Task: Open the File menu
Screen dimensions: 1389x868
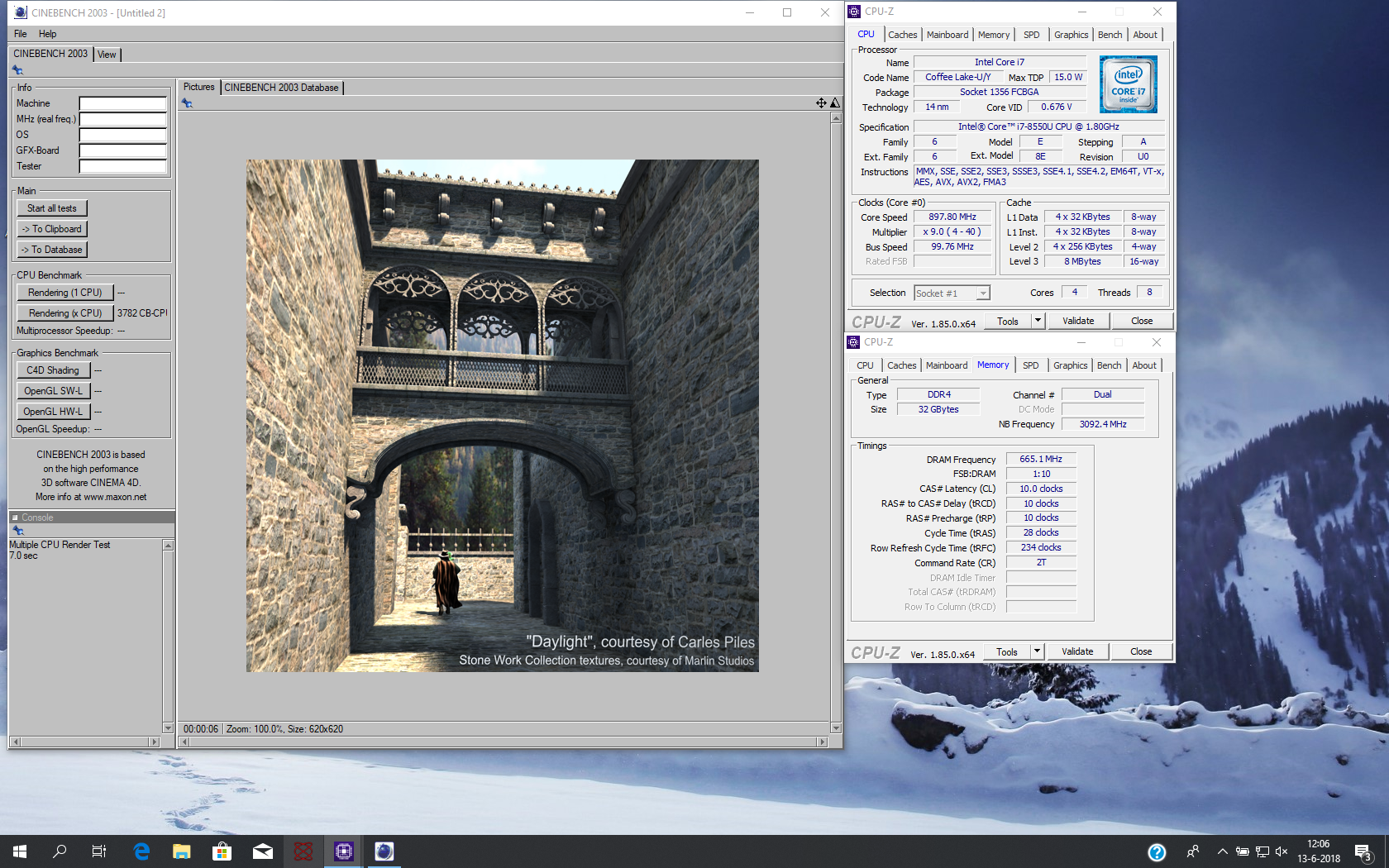Action: coord(21,34)
